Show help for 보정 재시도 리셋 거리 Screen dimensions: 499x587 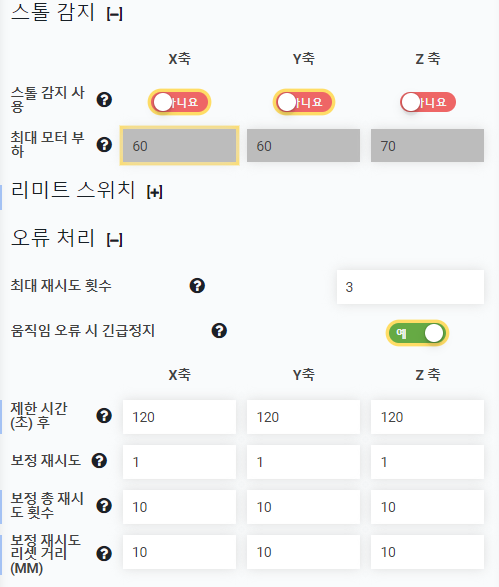(104, 554)
